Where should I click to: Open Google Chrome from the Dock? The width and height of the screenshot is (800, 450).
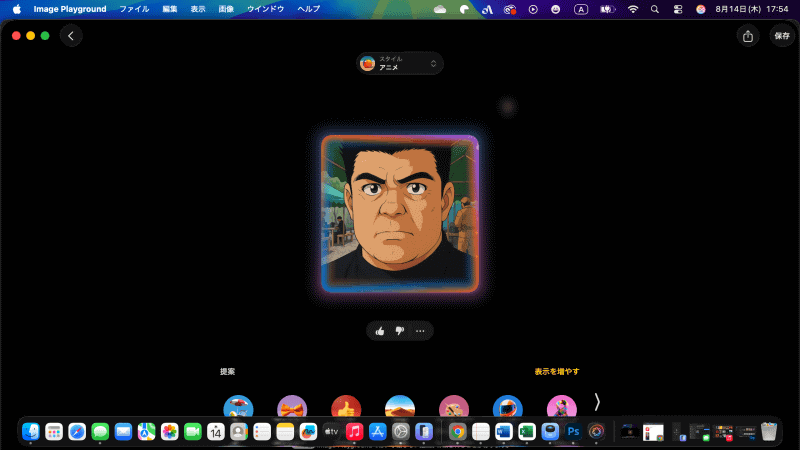(458, 432)
